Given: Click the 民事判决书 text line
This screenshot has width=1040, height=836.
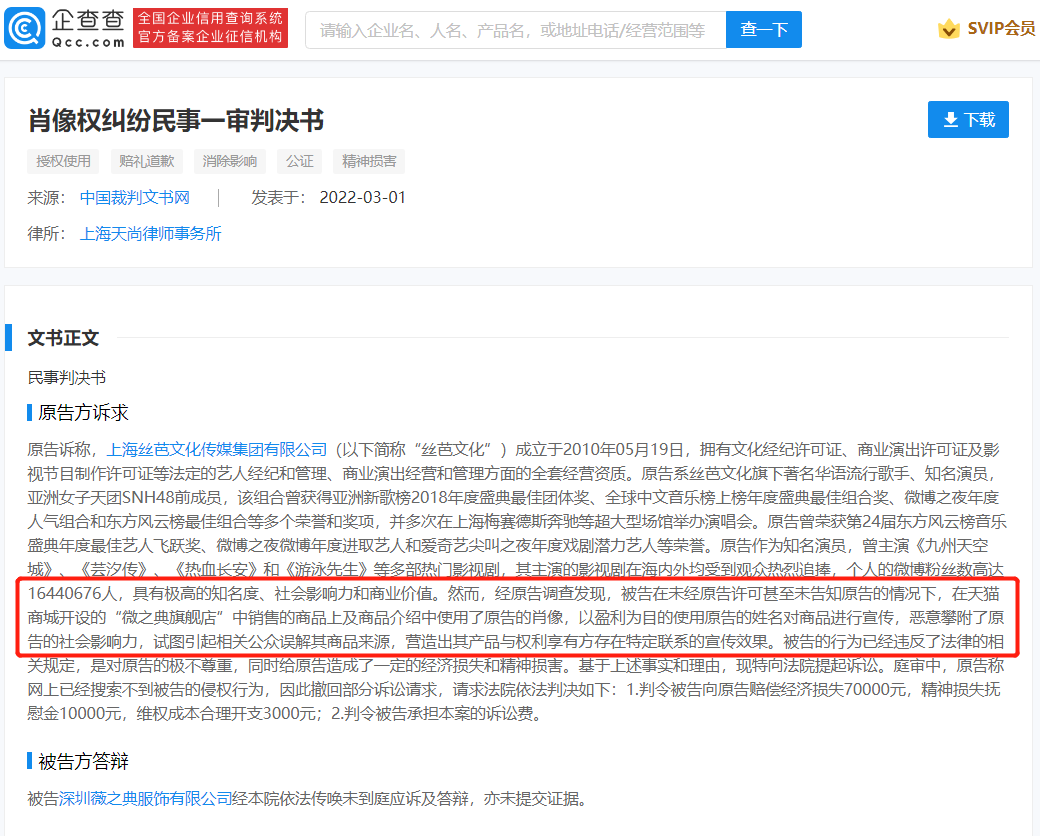Looking at the screenshot, I should pos(66,378).
